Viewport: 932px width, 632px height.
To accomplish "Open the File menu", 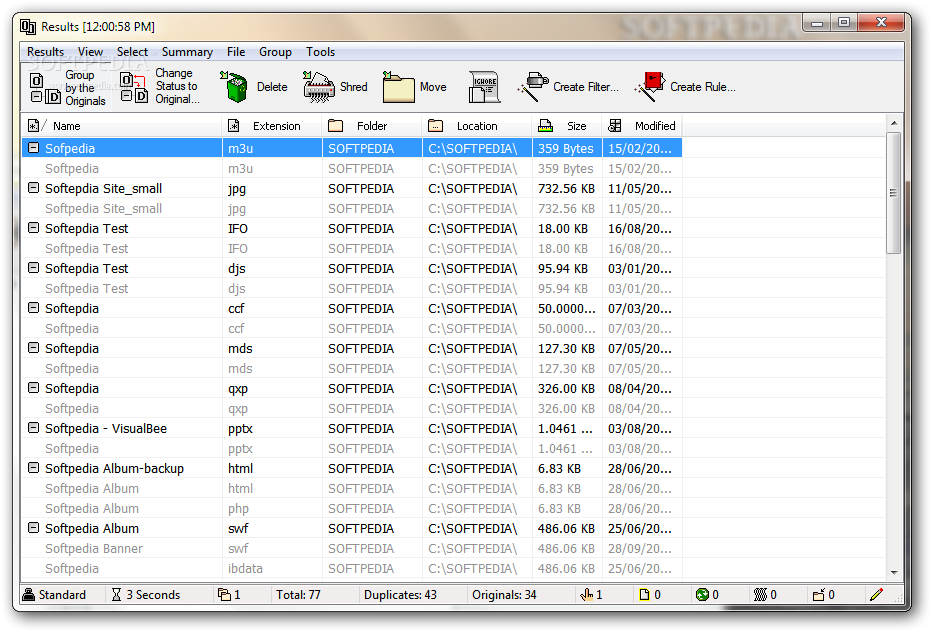I will pyautogui.click(x=236, y=52).
